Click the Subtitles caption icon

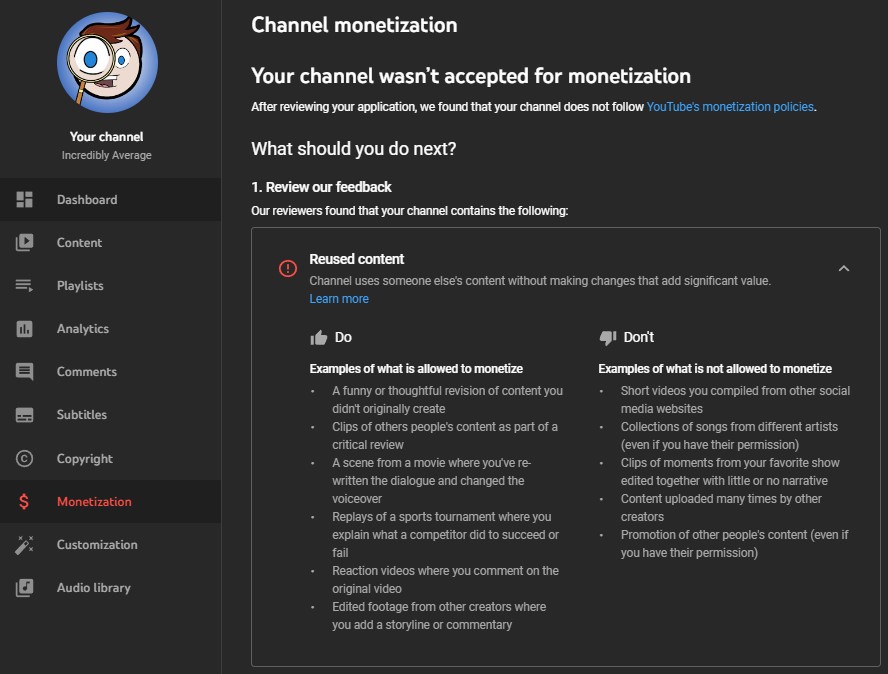(x=24, y=415)
